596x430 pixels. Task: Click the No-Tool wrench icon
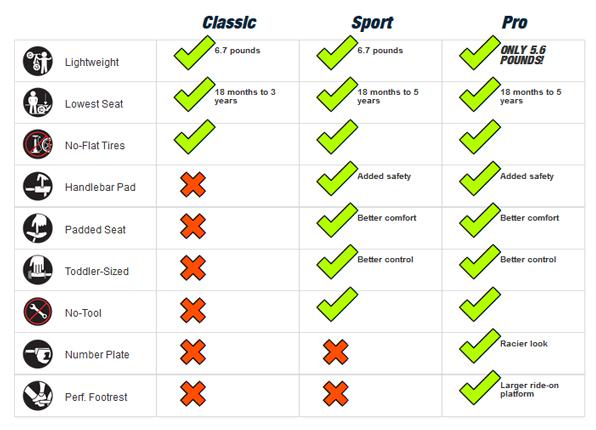tap(38, 312)
